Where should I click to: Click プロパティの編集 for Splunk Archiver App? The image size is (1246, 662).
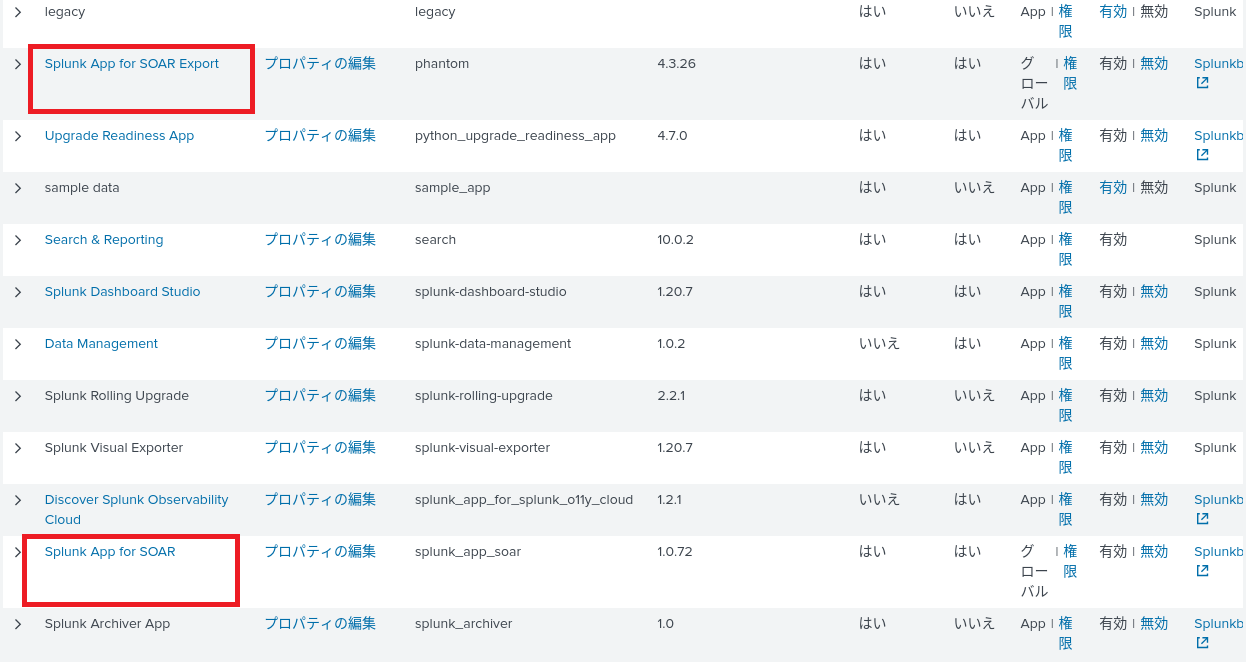click(x=320, y=624)
